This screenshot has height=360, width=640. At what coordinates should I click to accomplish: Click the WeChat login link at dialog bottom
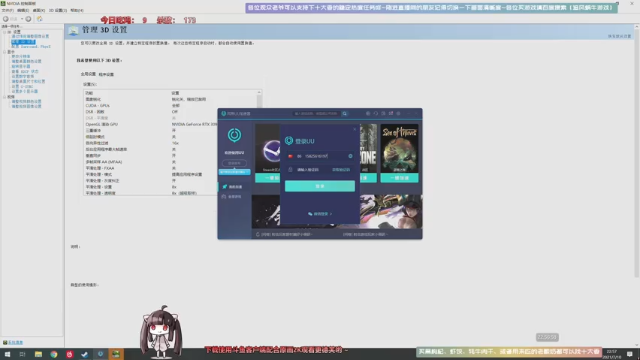(320, 213)
